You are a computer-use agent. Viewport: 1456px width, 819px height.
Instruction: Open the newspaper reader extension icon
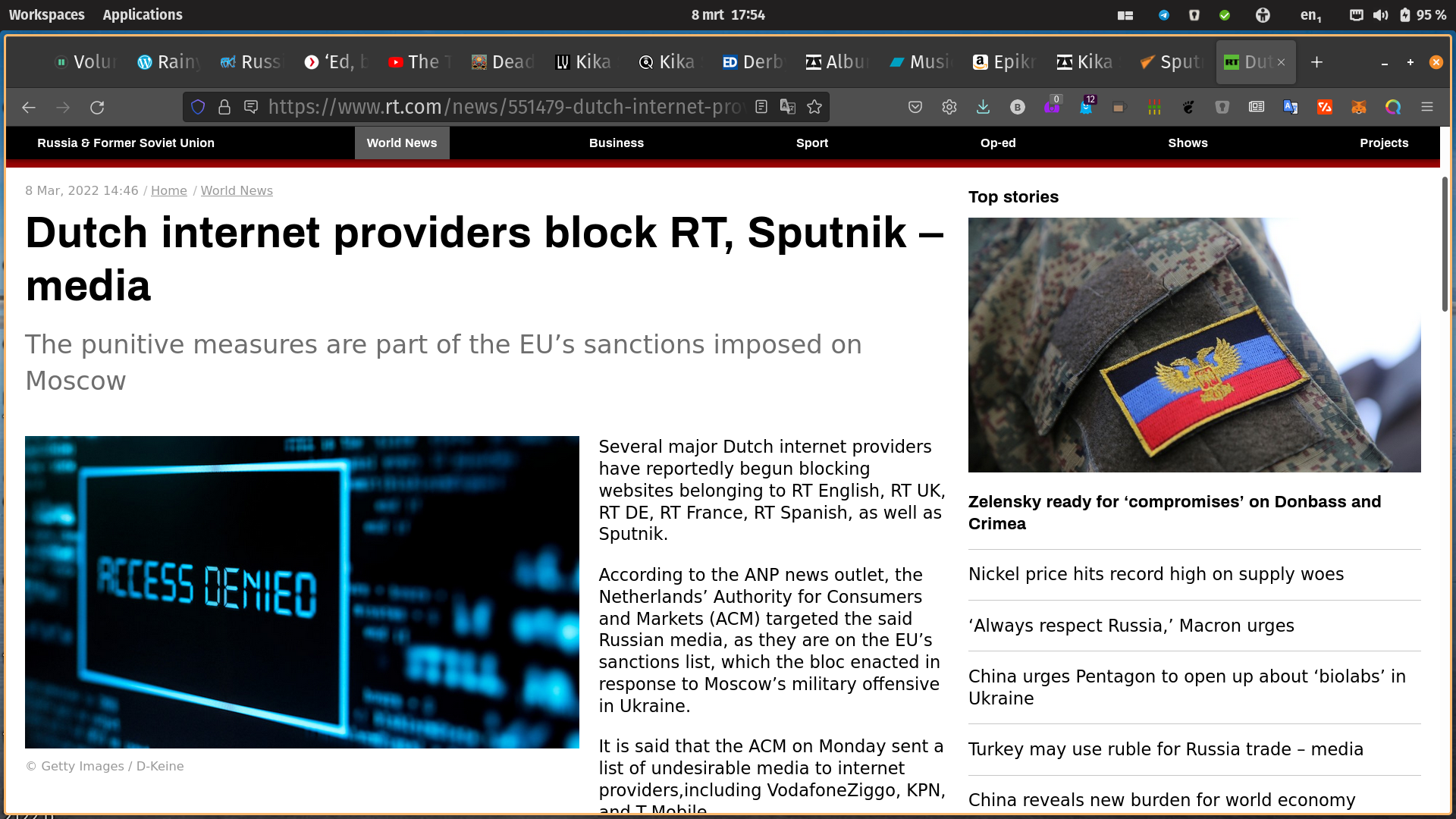[1257, 107]
